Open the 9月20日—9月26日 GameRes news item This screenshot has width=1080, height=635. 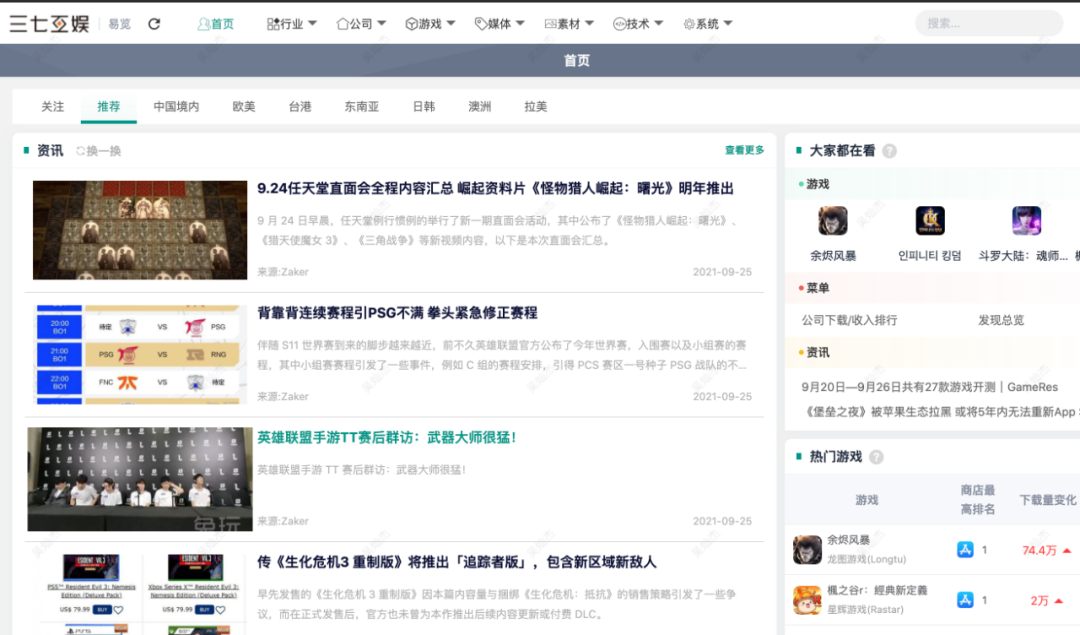click(x=929, y=387)
